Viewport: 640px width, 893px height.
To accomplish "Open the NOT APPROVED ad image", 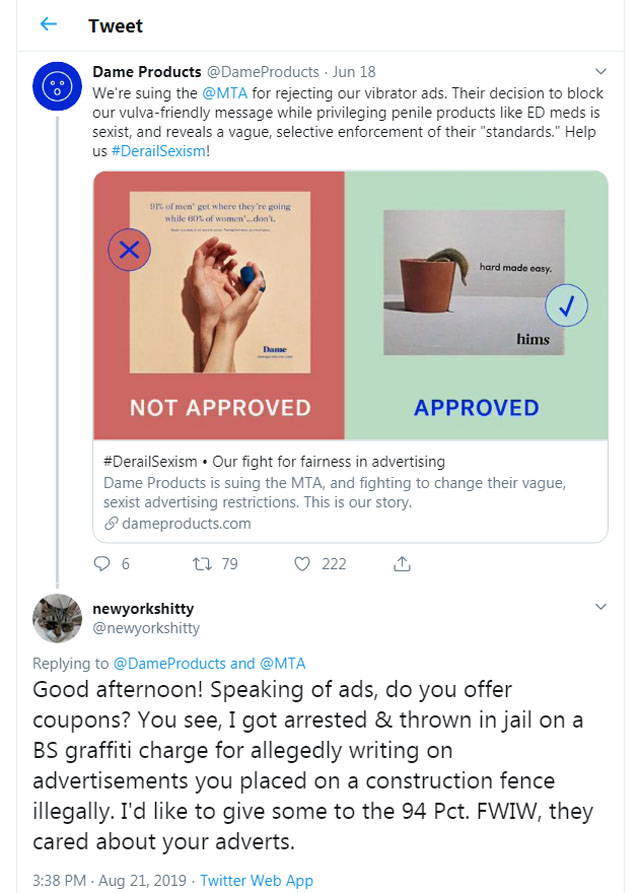I will pyautogui.click(x=219, y=305).
